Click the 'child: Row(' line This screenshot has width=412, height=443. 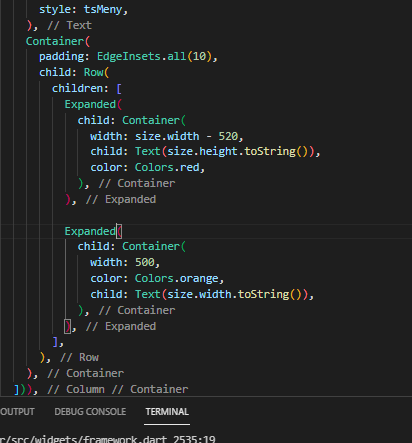pos(74,72)
